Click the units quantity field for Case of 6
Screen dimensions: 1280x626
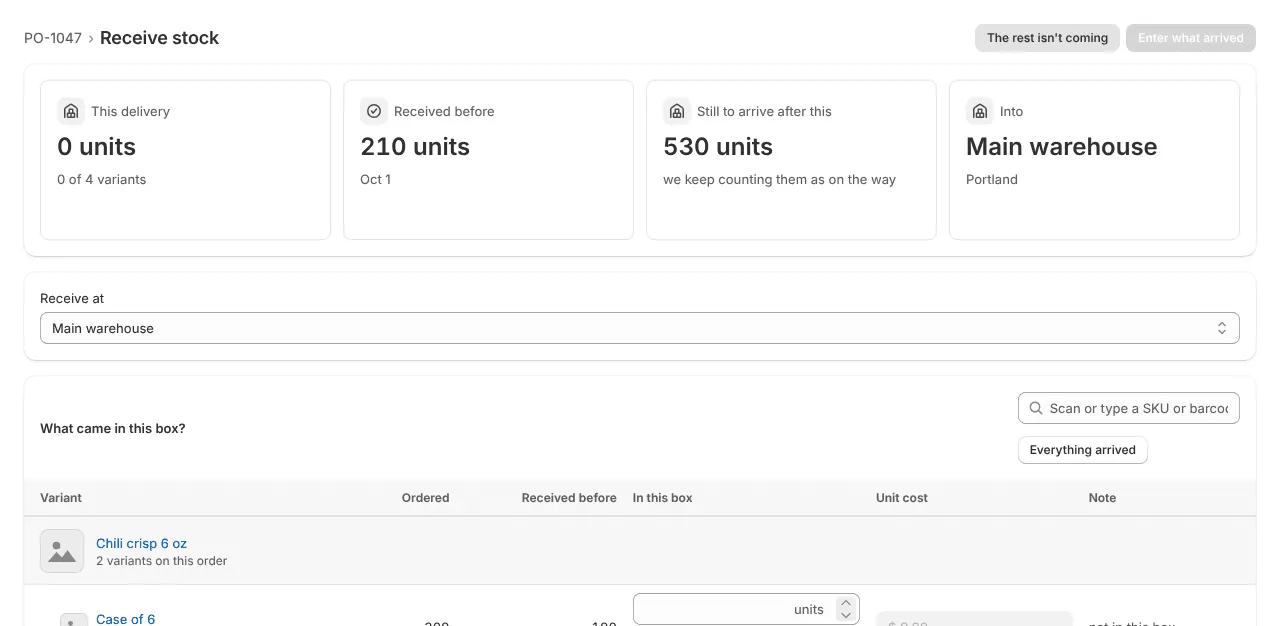point(746,609)
